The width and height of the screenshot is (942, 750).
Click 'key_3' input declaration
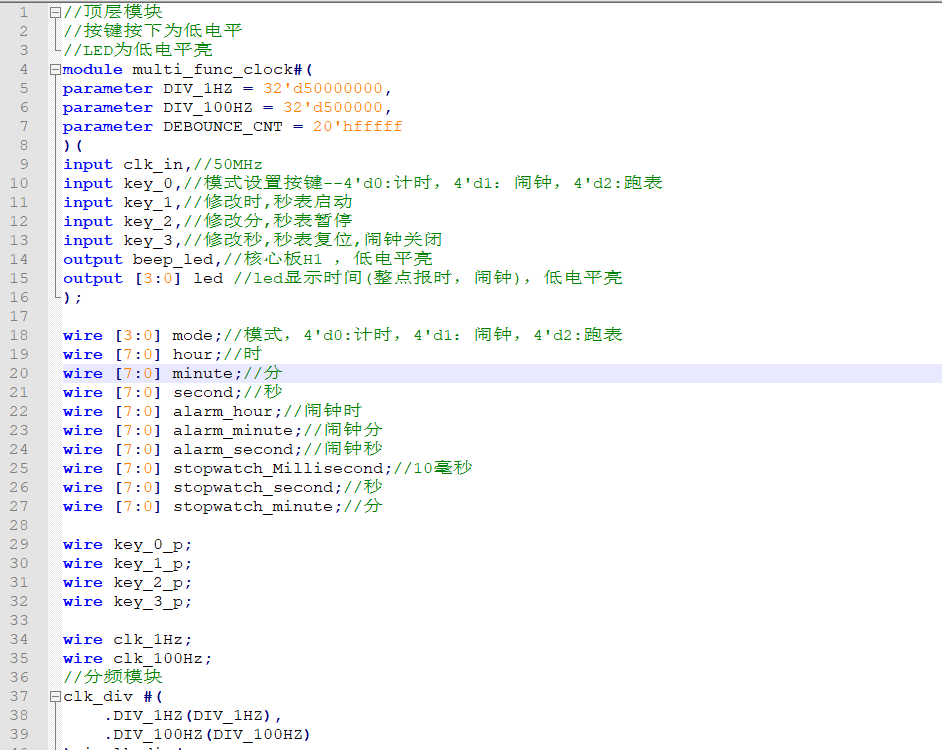click(x=148, y=240)
